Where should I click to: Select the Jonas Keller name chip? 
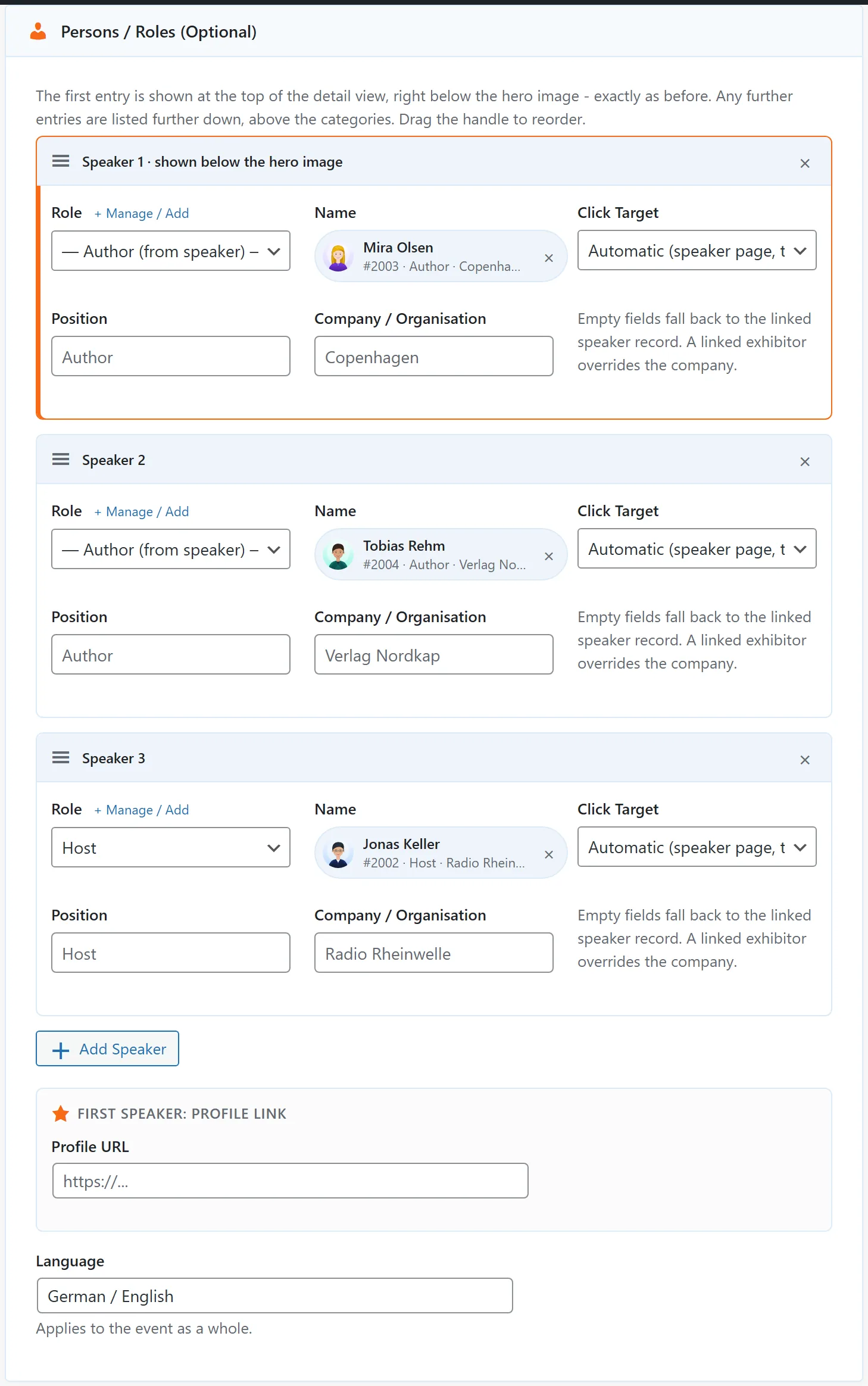[x=441, y=853]
